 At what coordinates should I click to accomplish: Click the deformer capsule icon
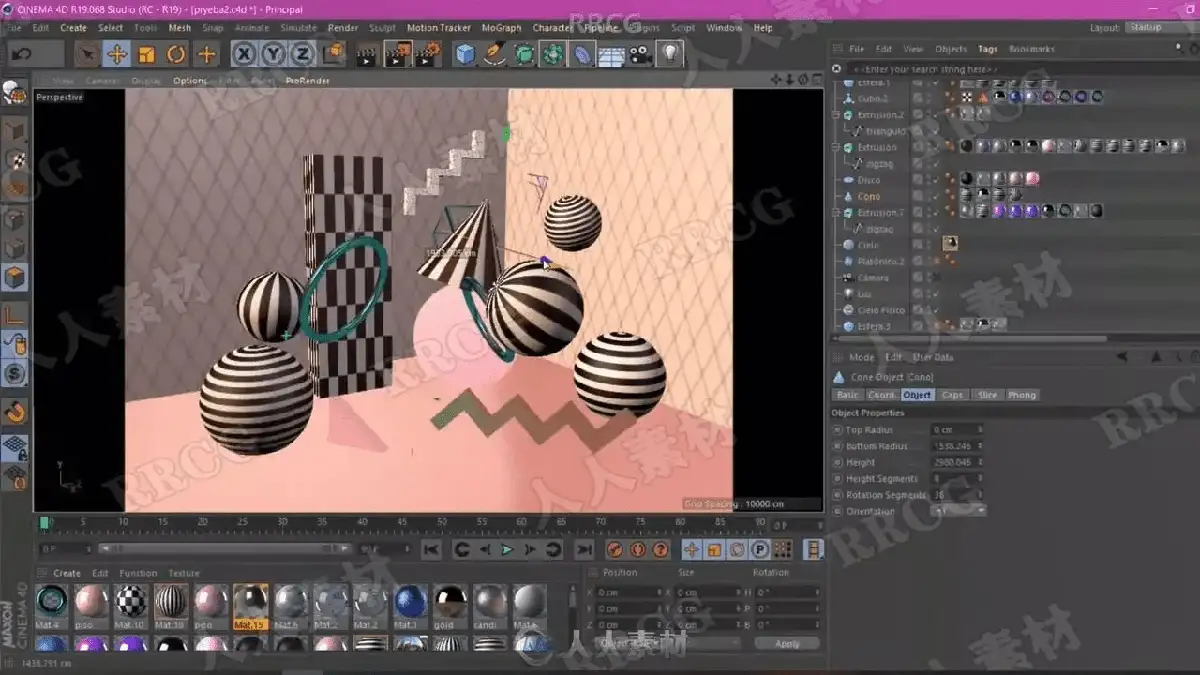(582, 54)
